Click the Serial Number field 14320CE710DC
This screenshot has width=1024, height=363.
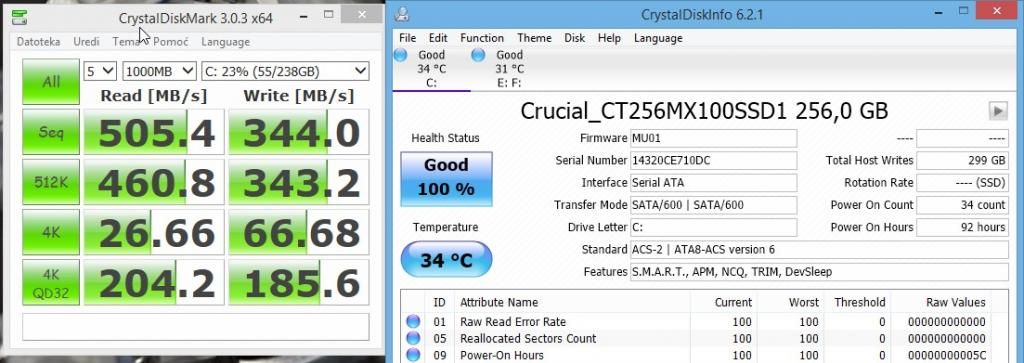713,161
